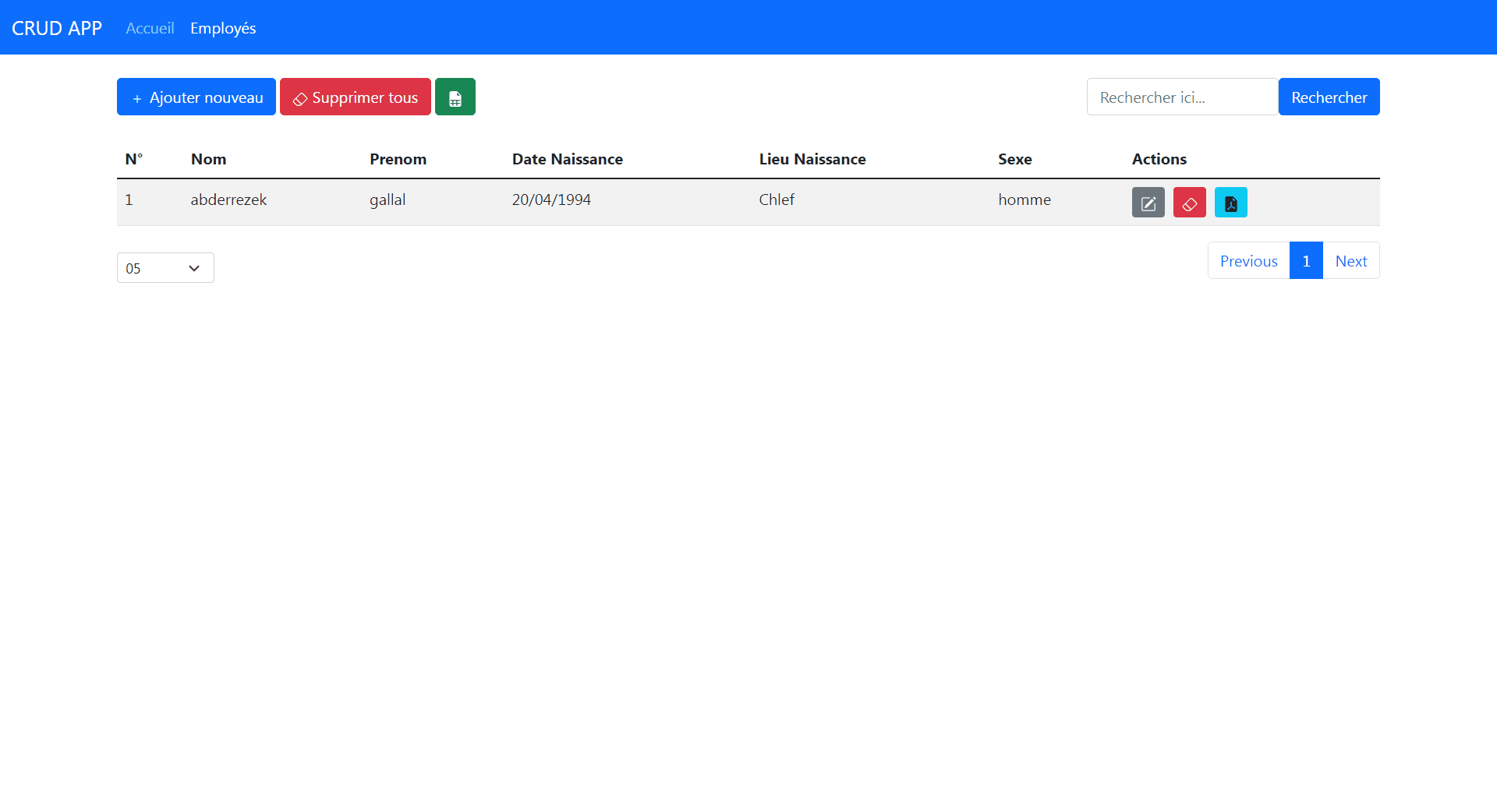Screen dimensions: 1497x812
Task: Click the blue Rechercher button
Action: [x=1329, y=97]
